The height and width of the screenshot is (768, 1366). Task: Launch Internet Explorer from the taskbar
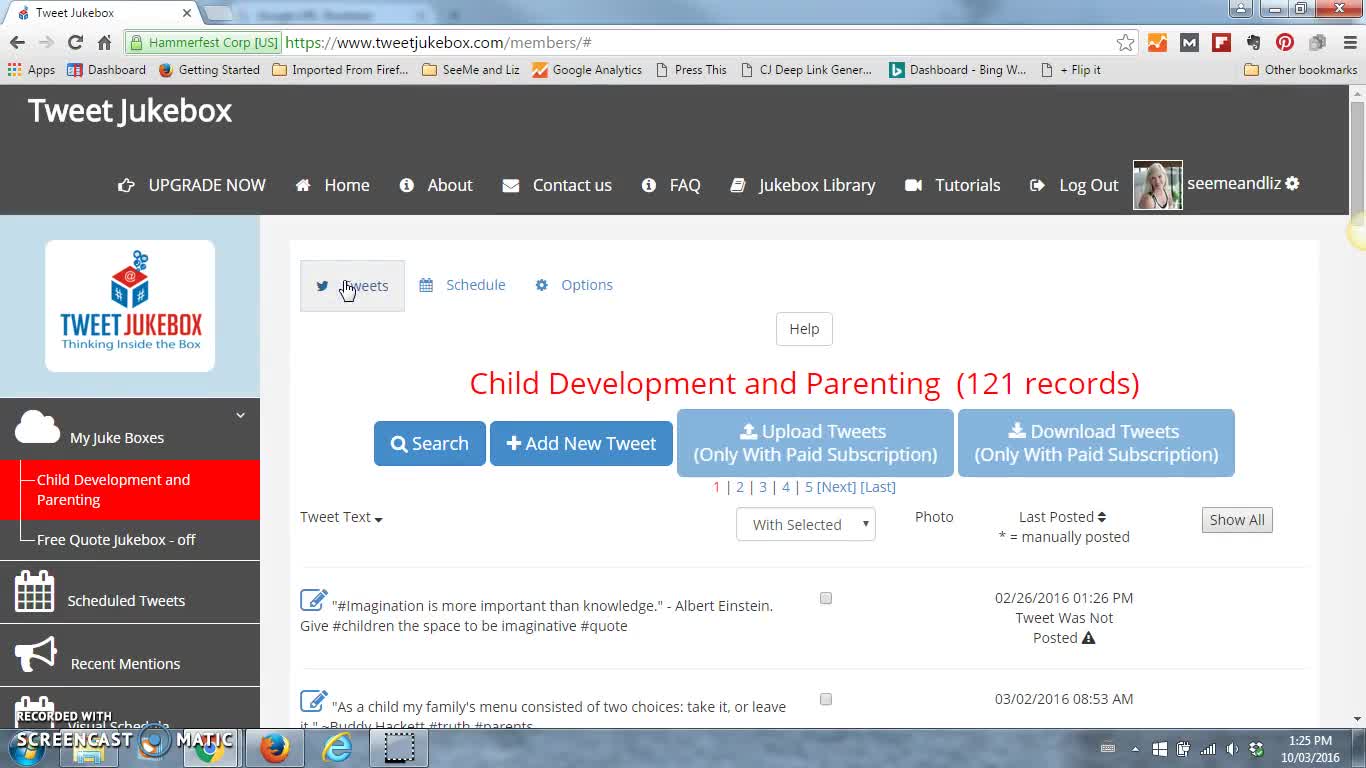point(337,748)
